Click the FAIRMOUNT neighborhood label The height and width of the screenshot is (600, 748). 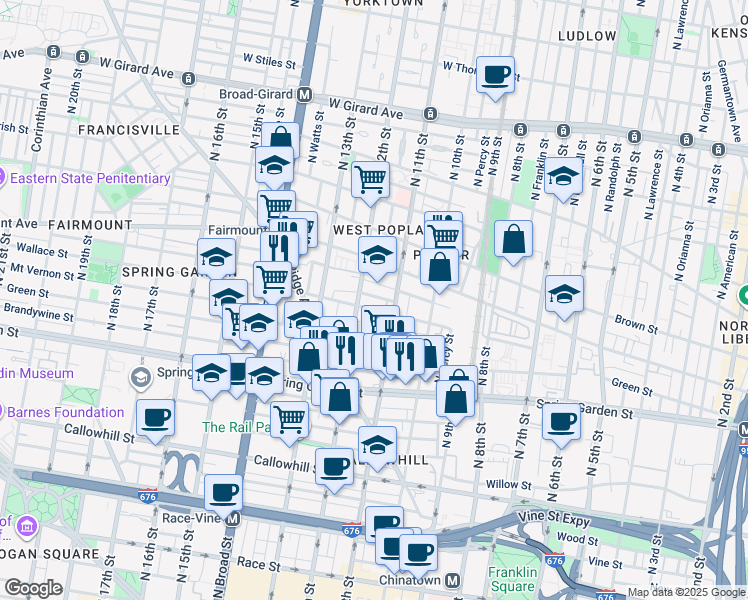coord(91,225)
